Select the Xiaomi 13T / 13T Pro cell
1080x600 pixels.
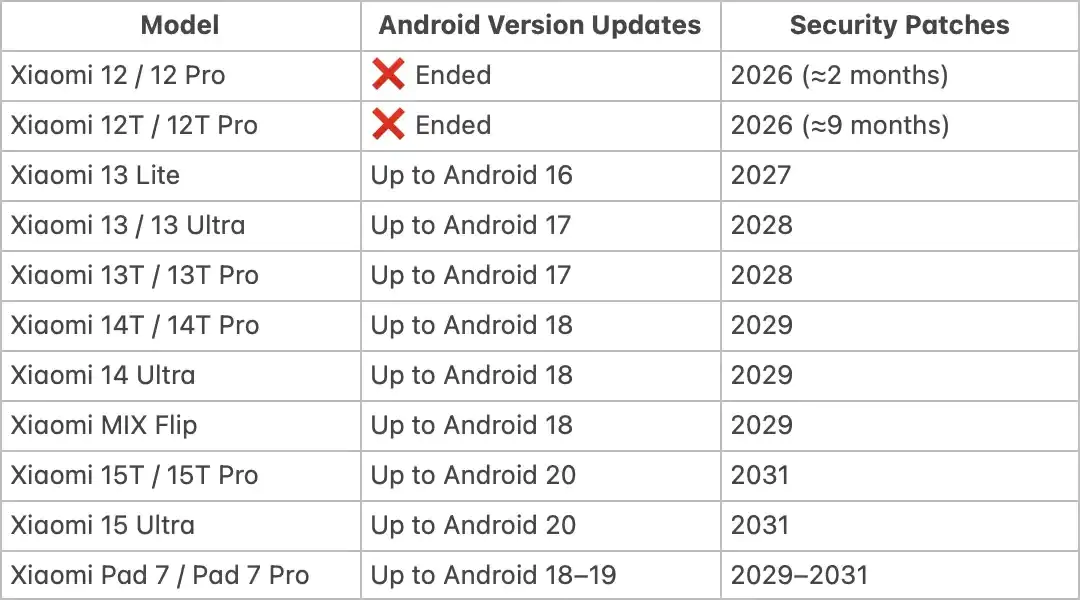134,275
